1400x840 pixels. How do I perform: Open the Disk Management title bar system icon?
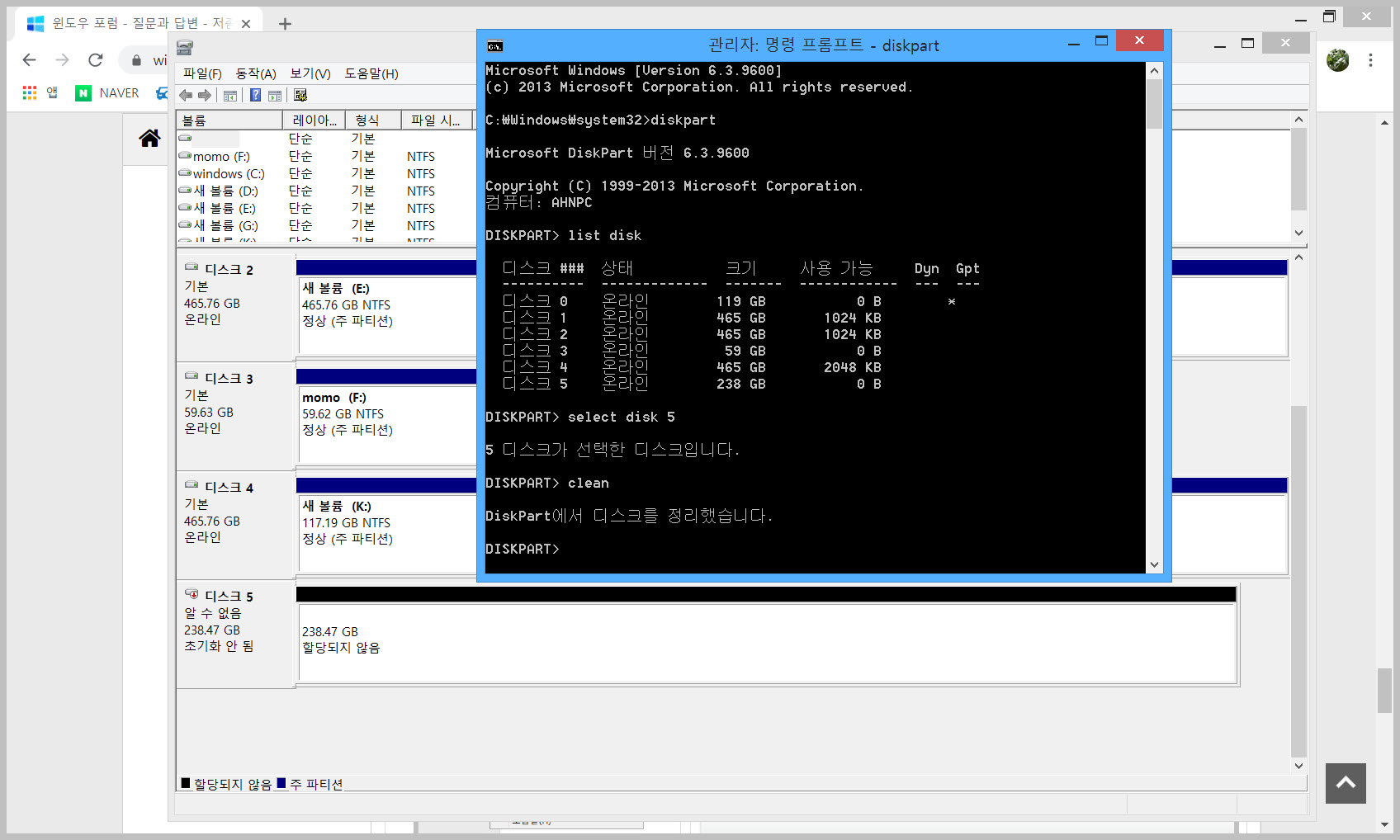tap(185, 48)
